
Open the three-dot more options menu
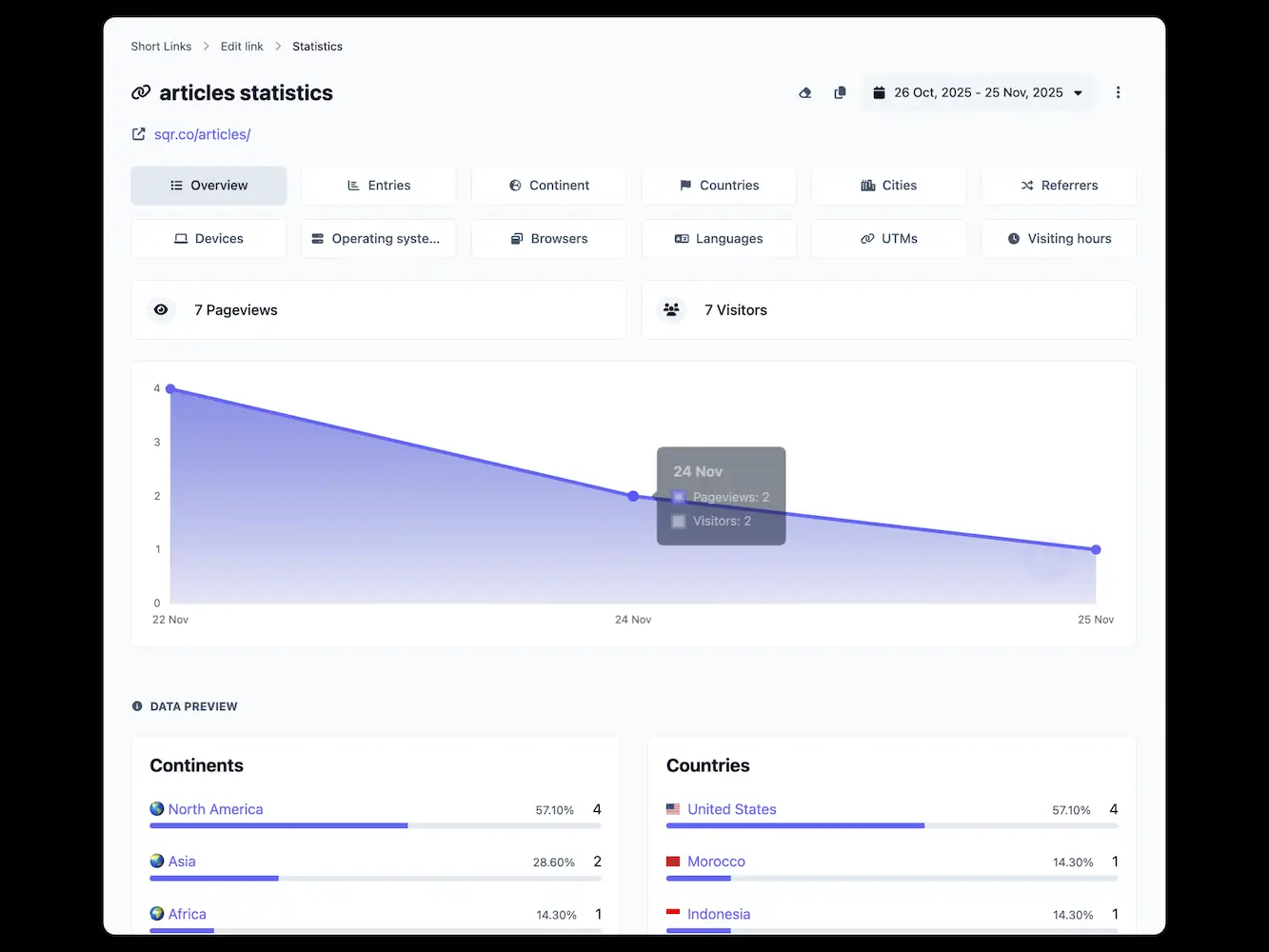[1118, 93]
